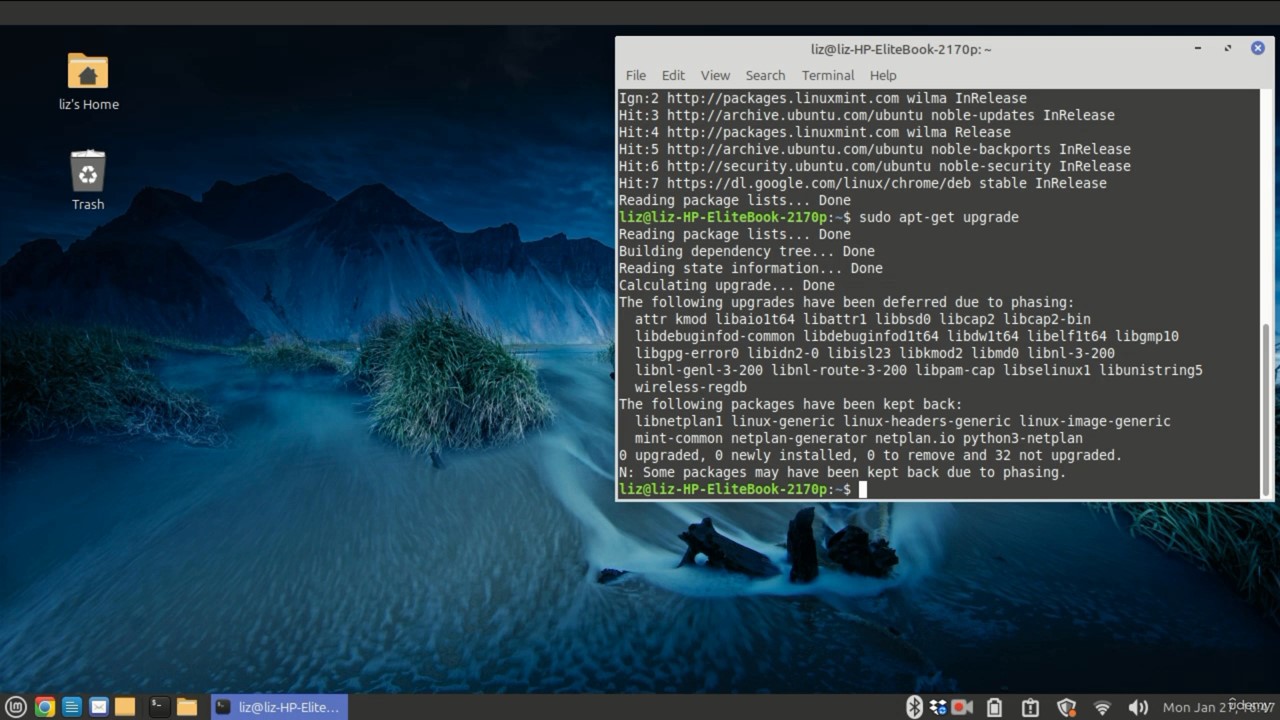Open the file manager folder in panel

pos(187,707)
